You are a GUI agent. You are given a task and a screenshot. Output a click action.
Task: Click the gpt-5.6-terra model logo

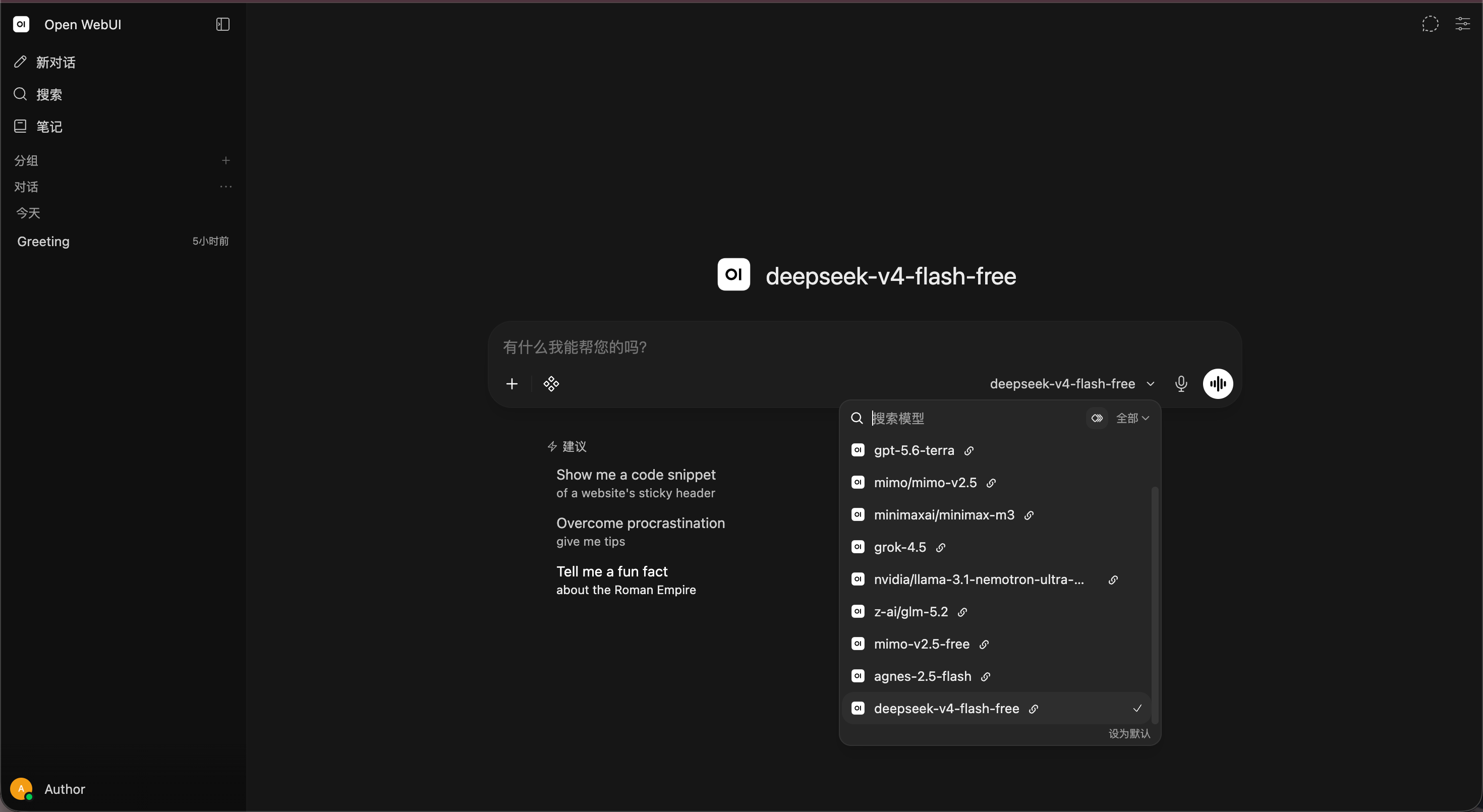[x=858, y=450]
